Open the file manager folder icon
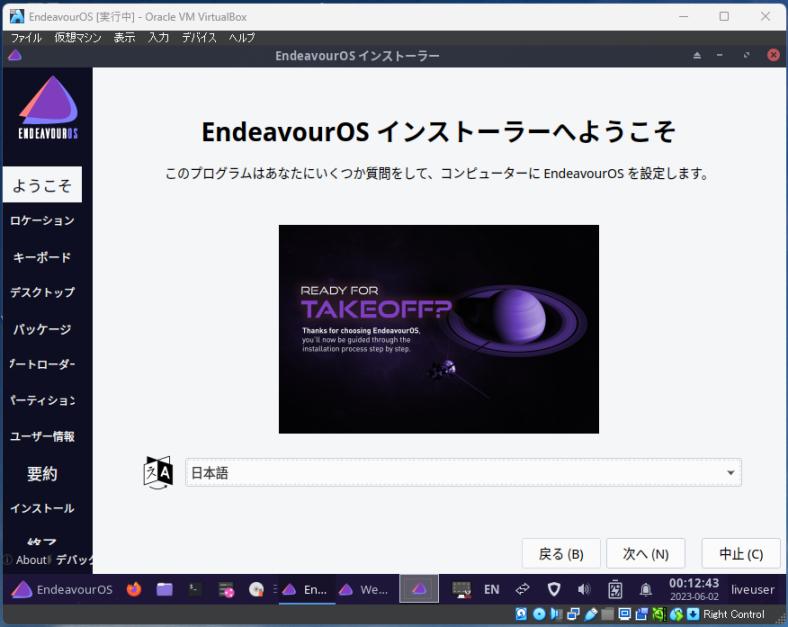Screen dimensions: 788x627 pos(164,589)
